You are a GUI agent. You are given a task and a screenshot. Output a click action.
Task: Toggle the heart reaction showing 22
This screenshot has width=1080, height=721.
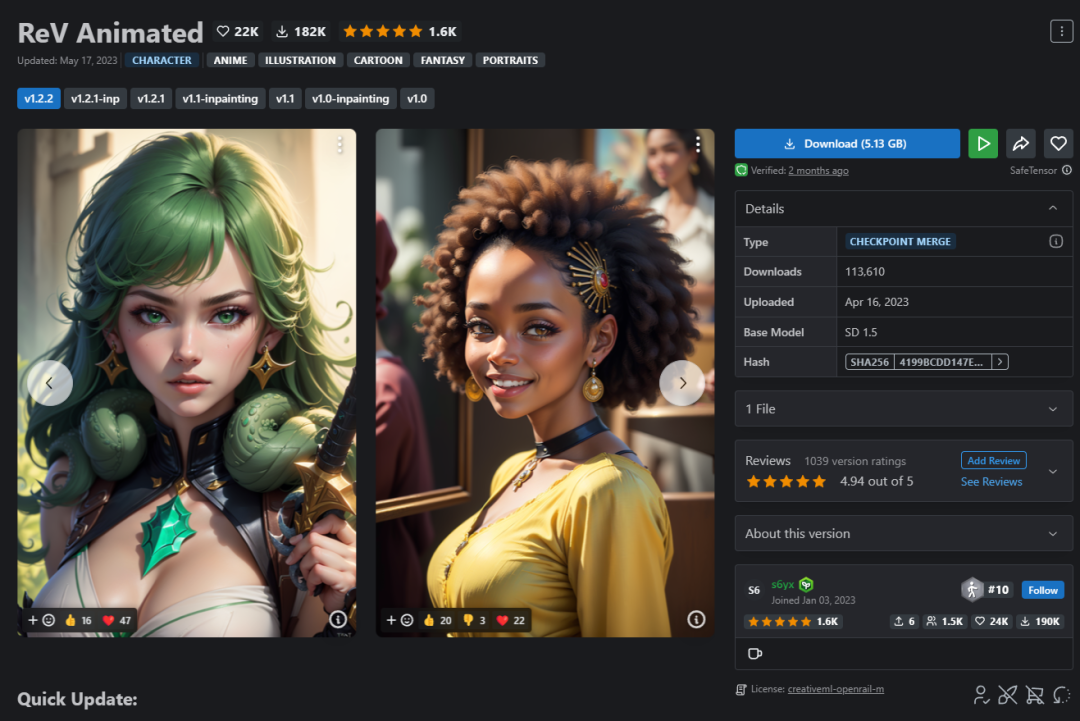(510, 620)
